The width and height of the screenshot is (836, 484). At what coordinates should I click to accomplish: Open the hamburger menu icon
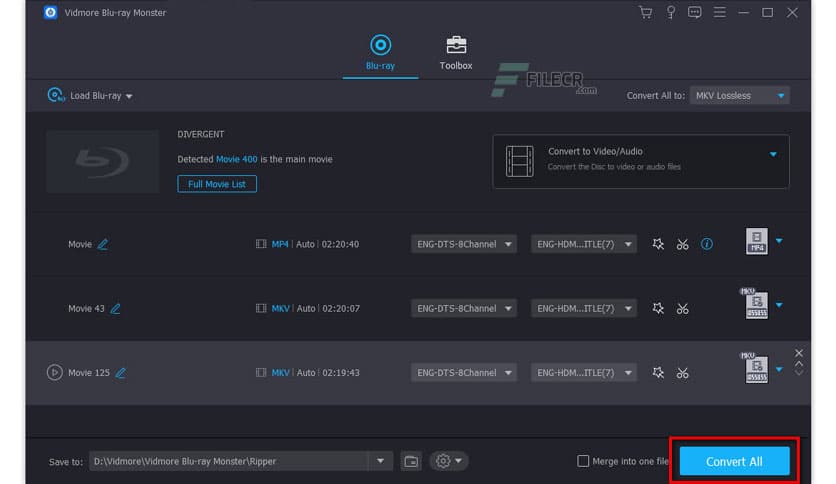(719, 12)
